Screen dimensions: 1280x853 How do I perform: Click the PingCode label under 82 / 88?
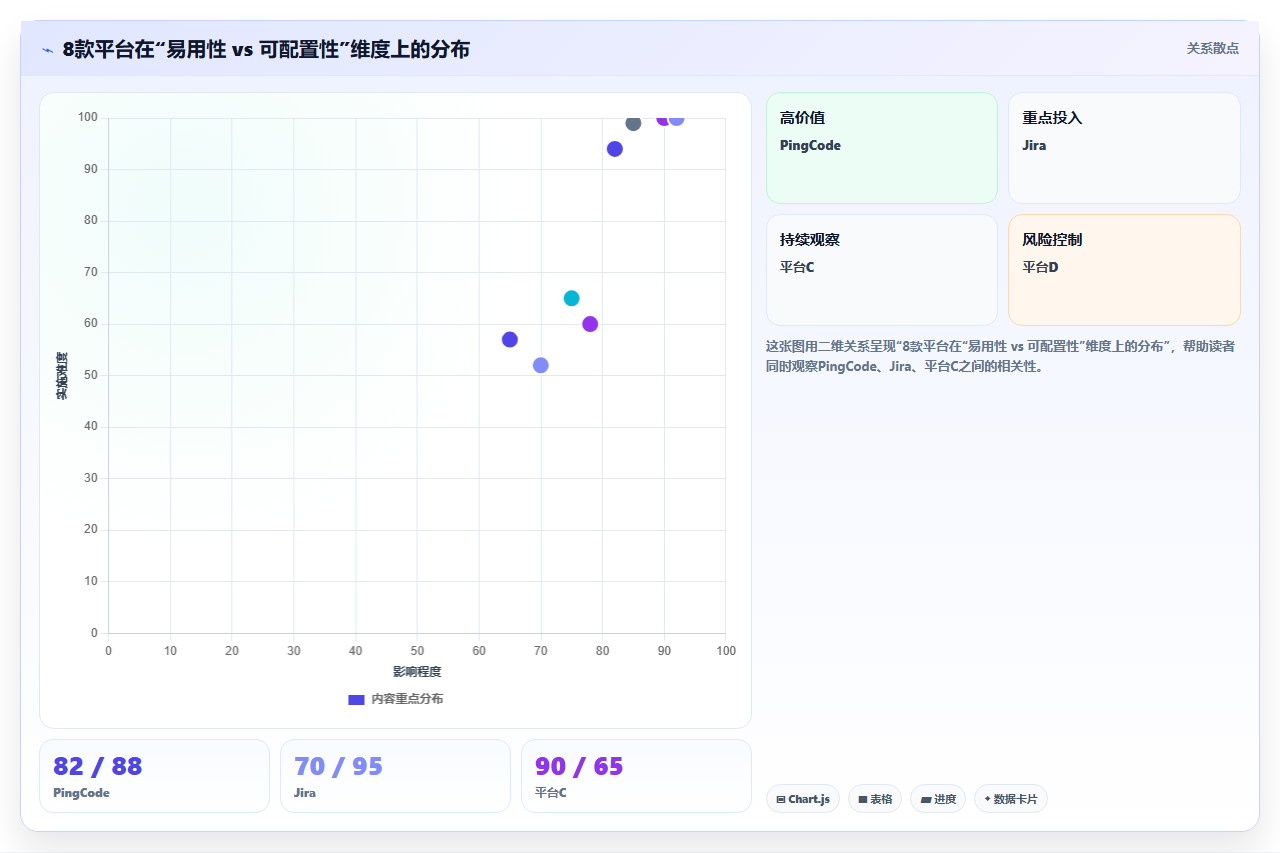click(81, 793)
